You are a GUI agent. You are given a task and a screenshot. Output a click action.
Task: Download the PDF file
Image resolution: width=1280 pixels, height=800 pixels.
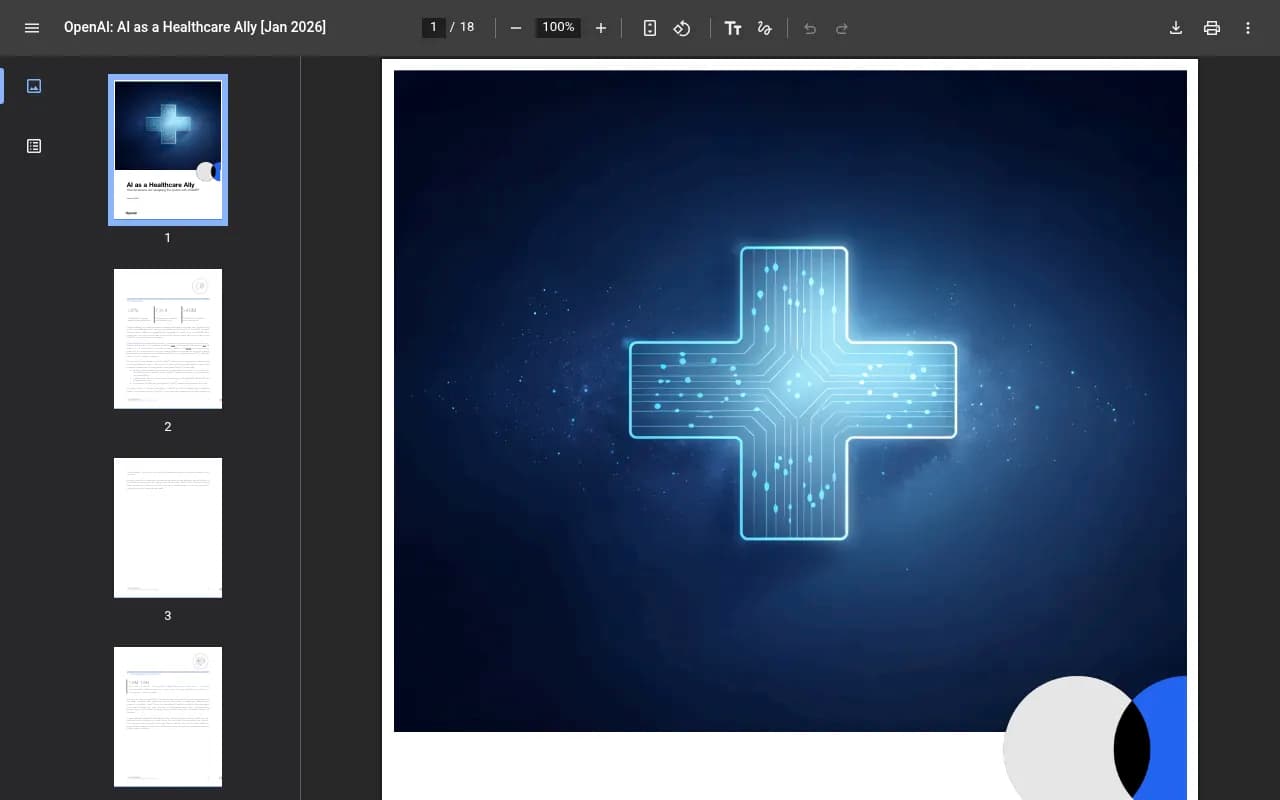tap(1176, 28)
